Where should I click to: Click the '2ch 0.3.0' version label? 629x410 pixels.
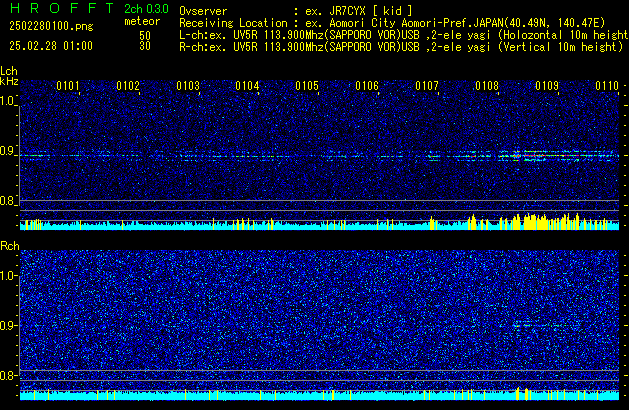(146, 8)
